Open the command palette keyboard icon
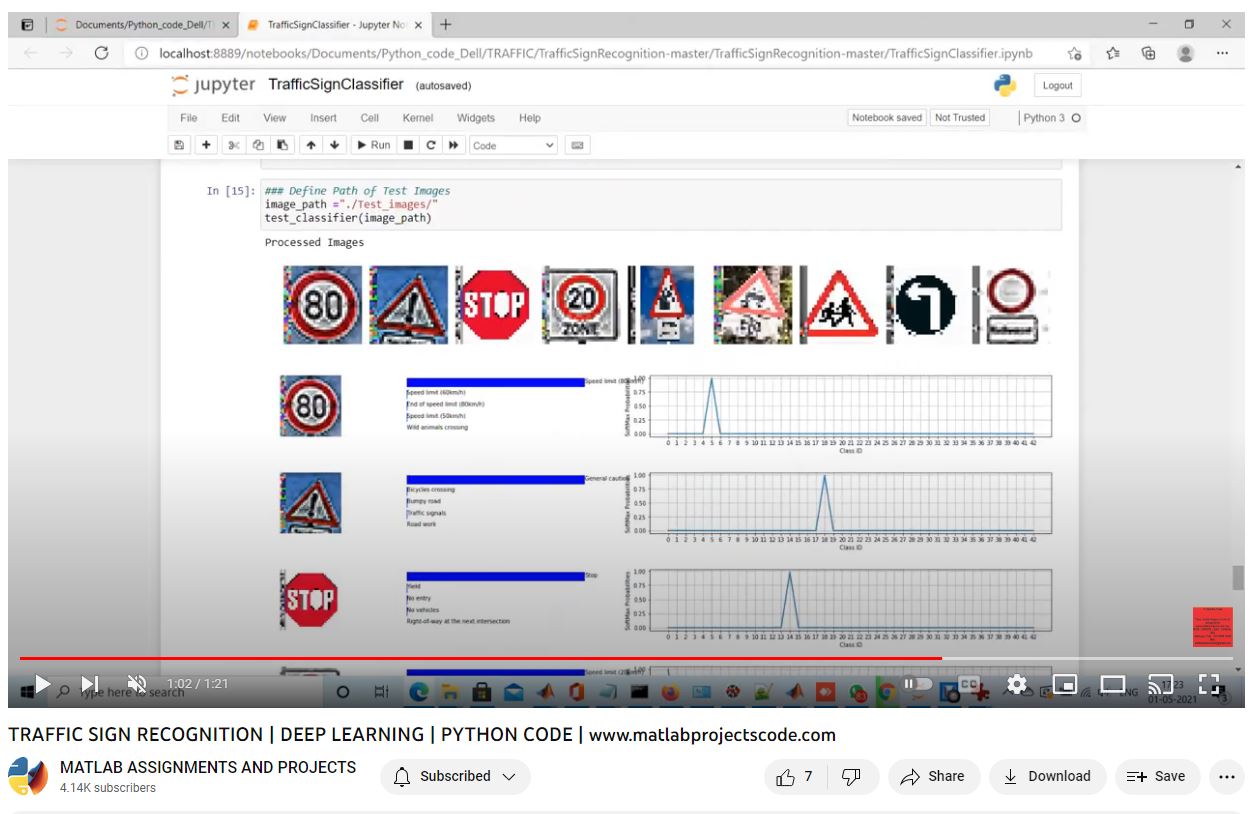The width and height of the screenshot is (1256, 814). point(577,145)
